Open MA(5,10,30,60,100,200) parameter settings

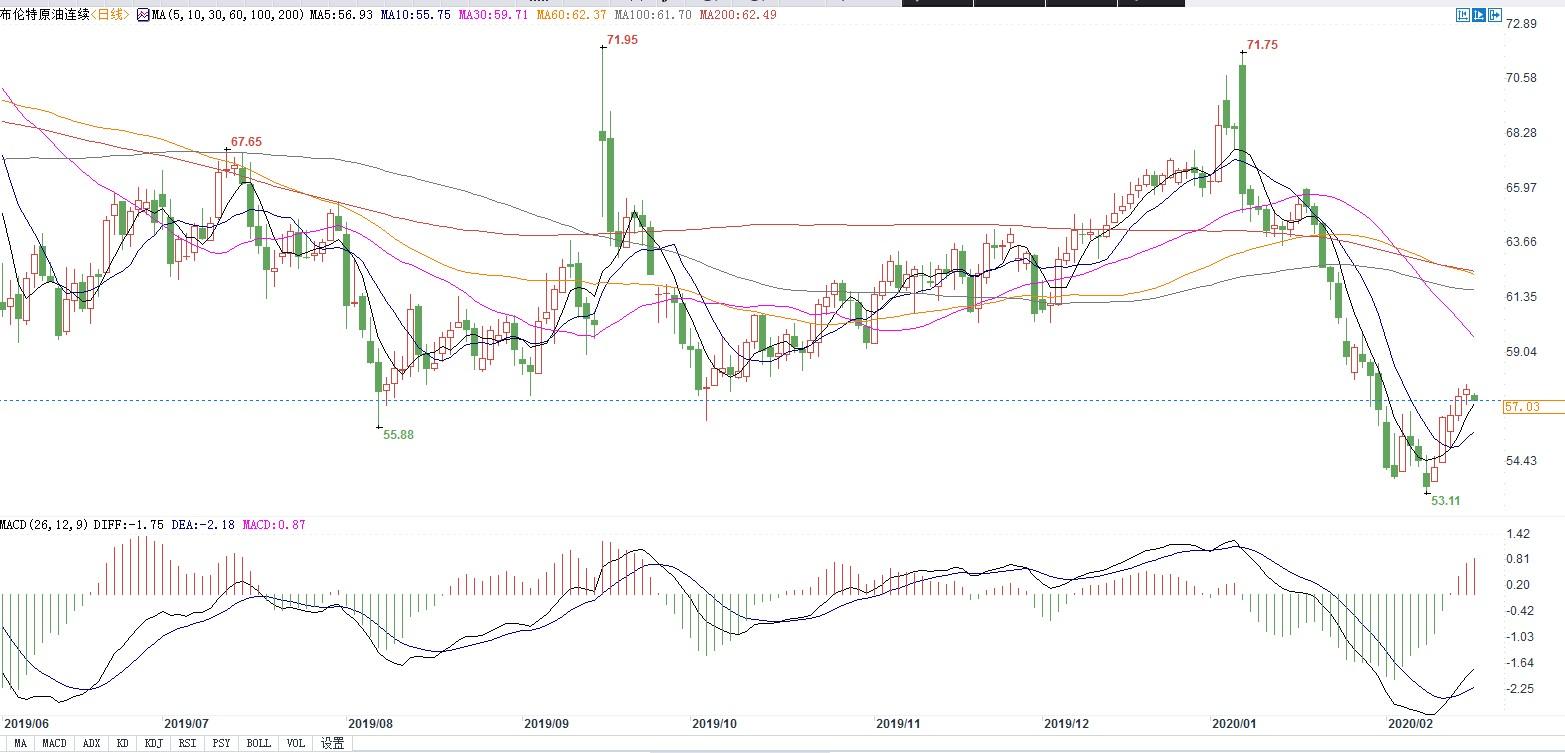coord(228,15)
